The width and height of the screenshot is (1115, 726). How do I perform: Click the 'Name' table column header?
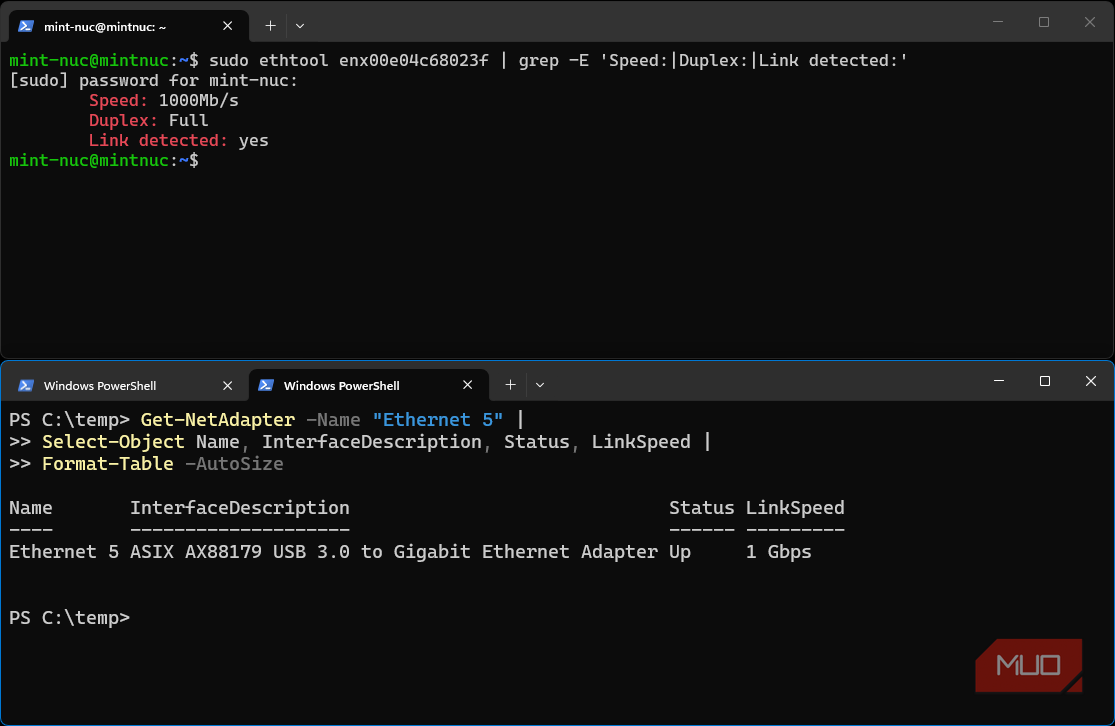[x=31, y=508]
